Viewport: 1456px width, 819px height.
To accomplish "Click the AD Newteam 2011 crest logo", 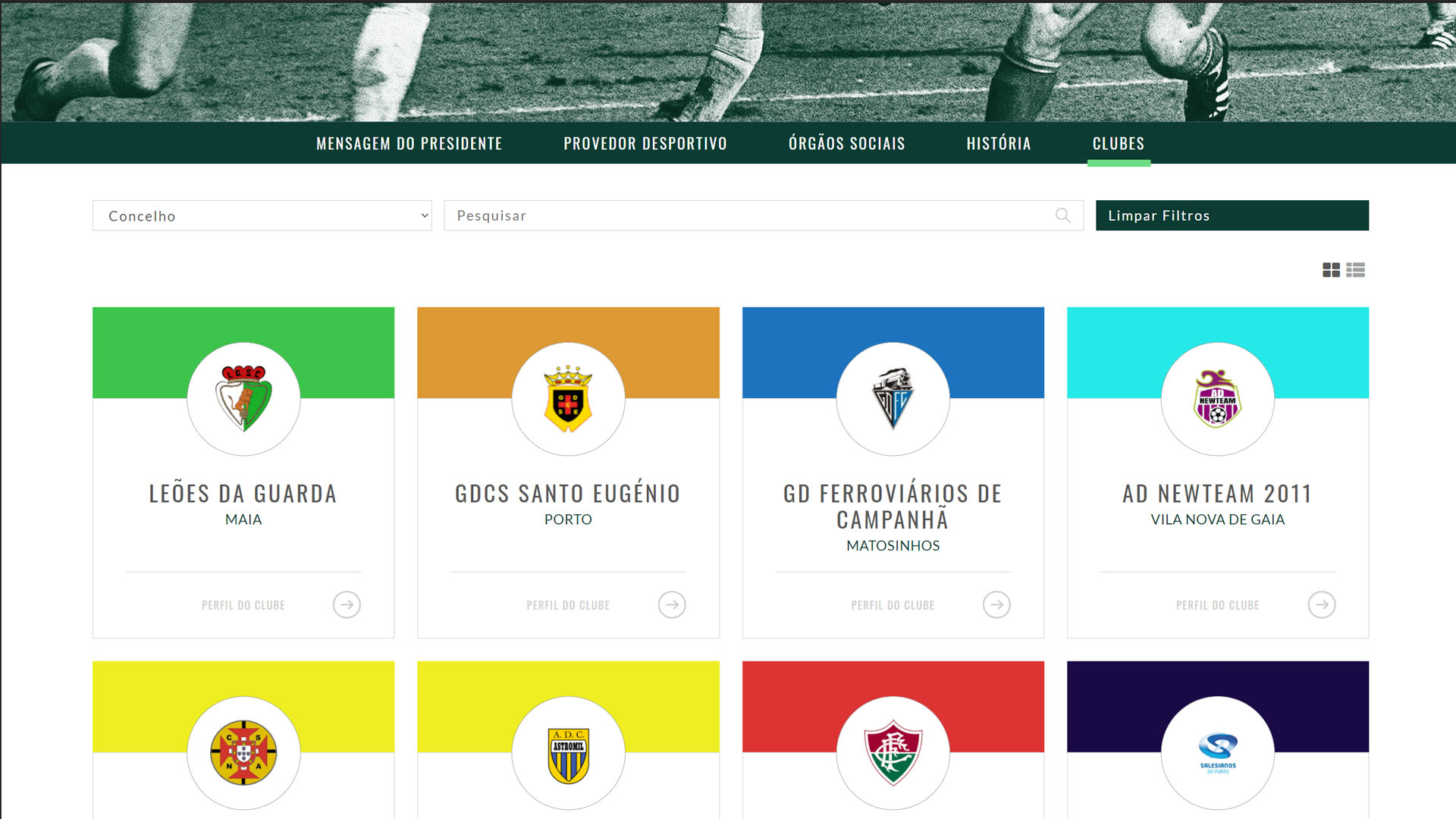I will click(x=1217, y=399).
